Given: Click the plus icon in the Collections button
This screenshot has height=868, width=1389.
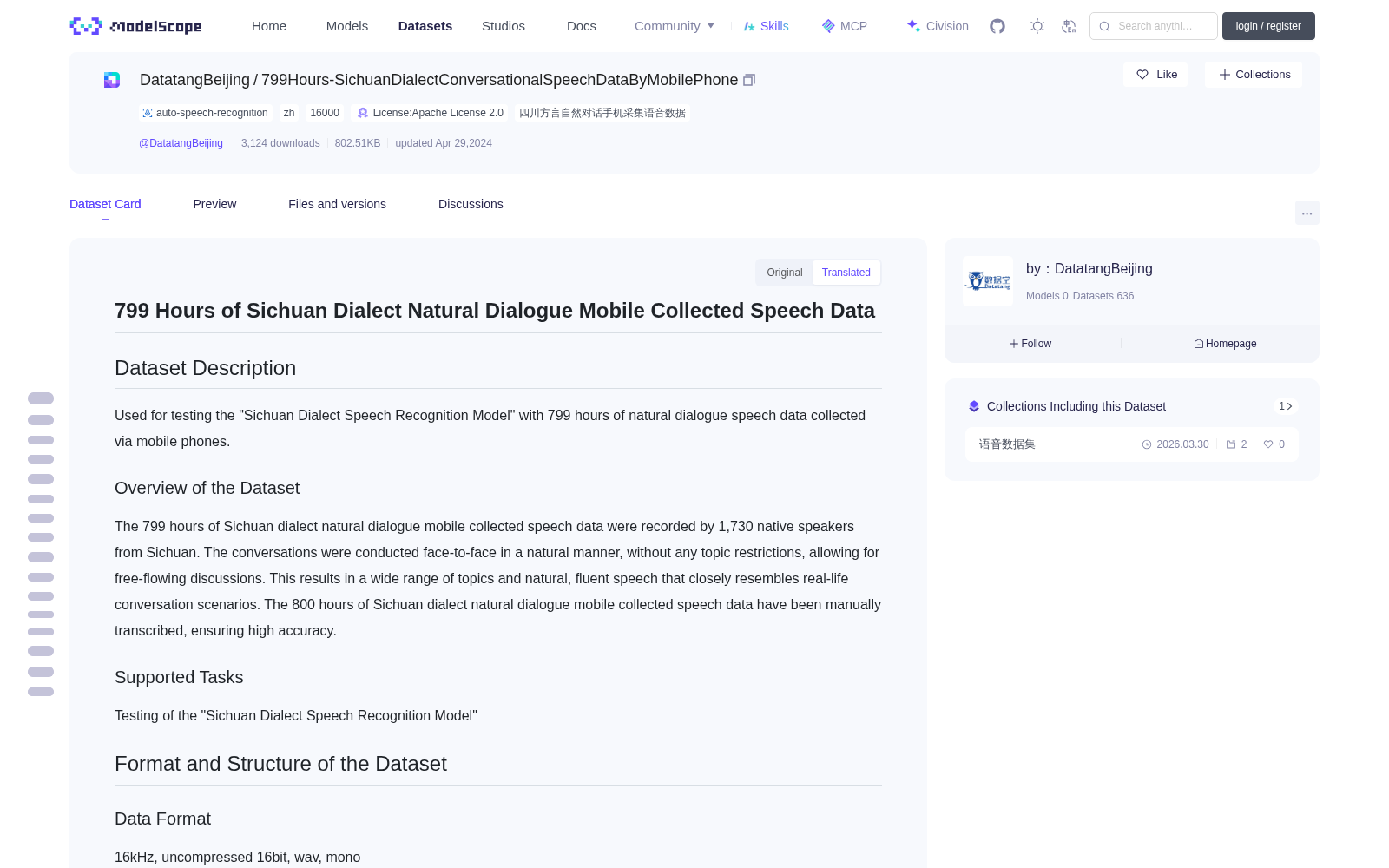Looking at the screenshot, I should point(1225,75).
